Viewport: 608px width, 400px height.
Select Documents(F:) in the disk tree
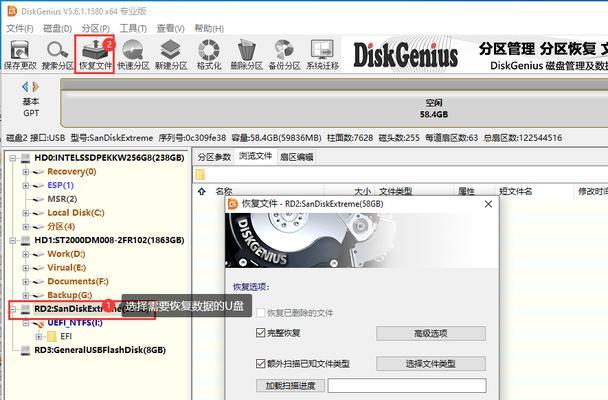click(78, 281)
